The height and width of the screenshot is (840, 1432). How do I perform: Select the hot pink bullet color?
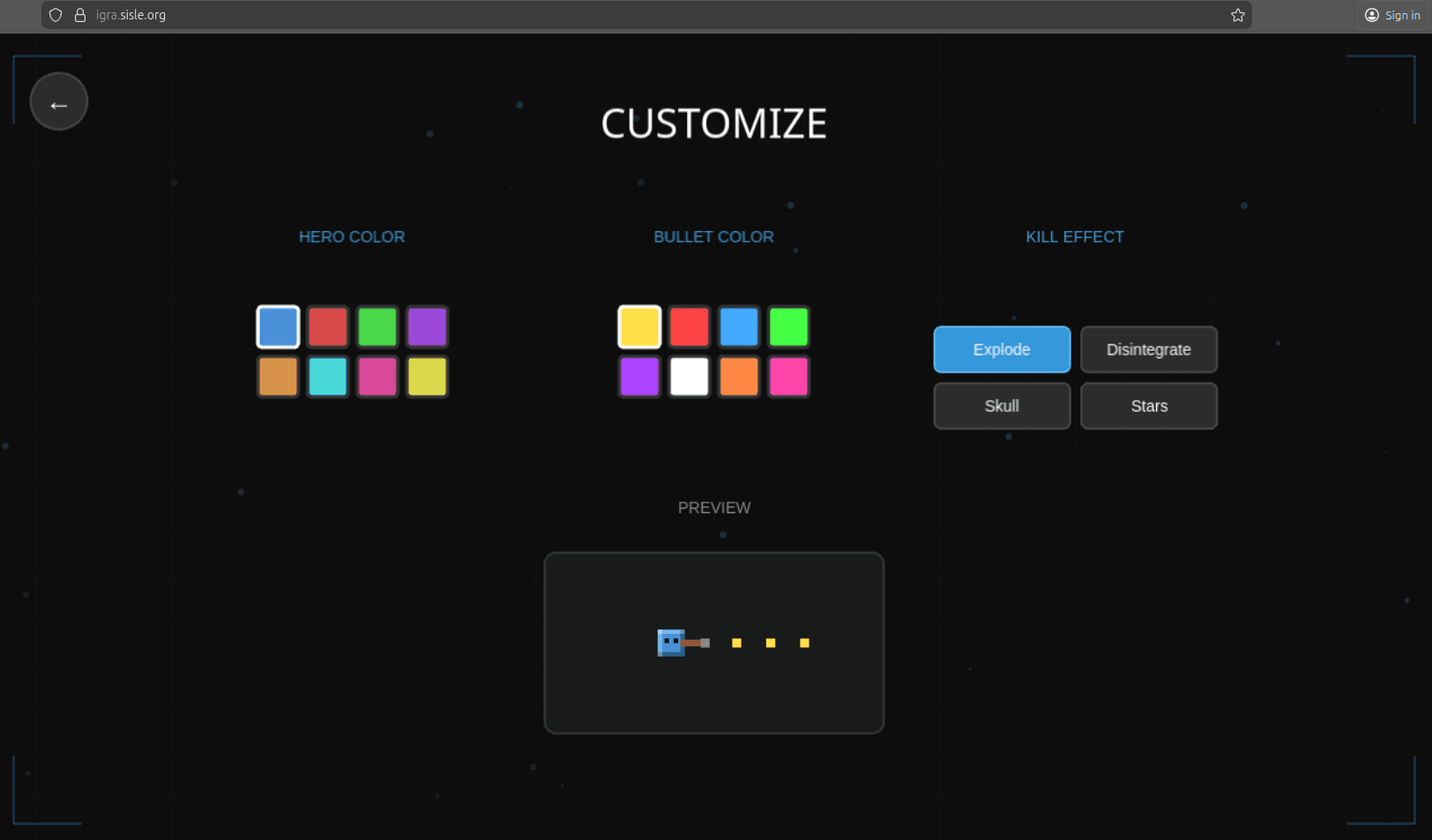pos(788,376)
